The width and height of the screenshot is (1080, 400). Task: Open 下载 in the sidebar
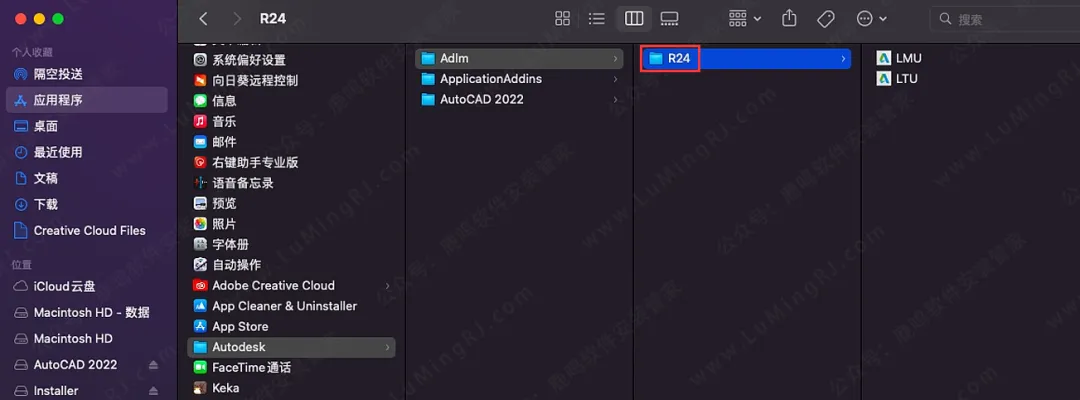click(x=46, y=204)
